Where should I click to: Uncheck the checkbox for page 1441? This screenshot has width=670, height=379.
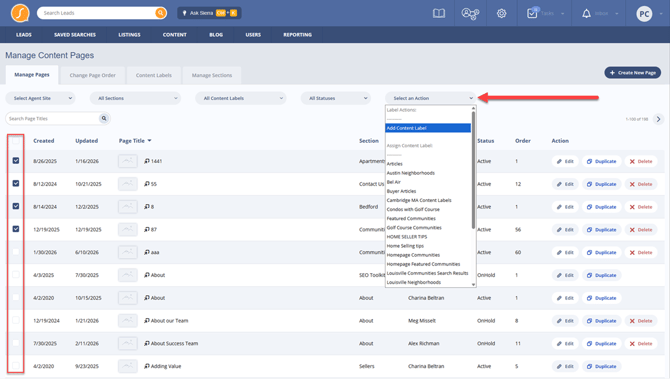[16, 161]
